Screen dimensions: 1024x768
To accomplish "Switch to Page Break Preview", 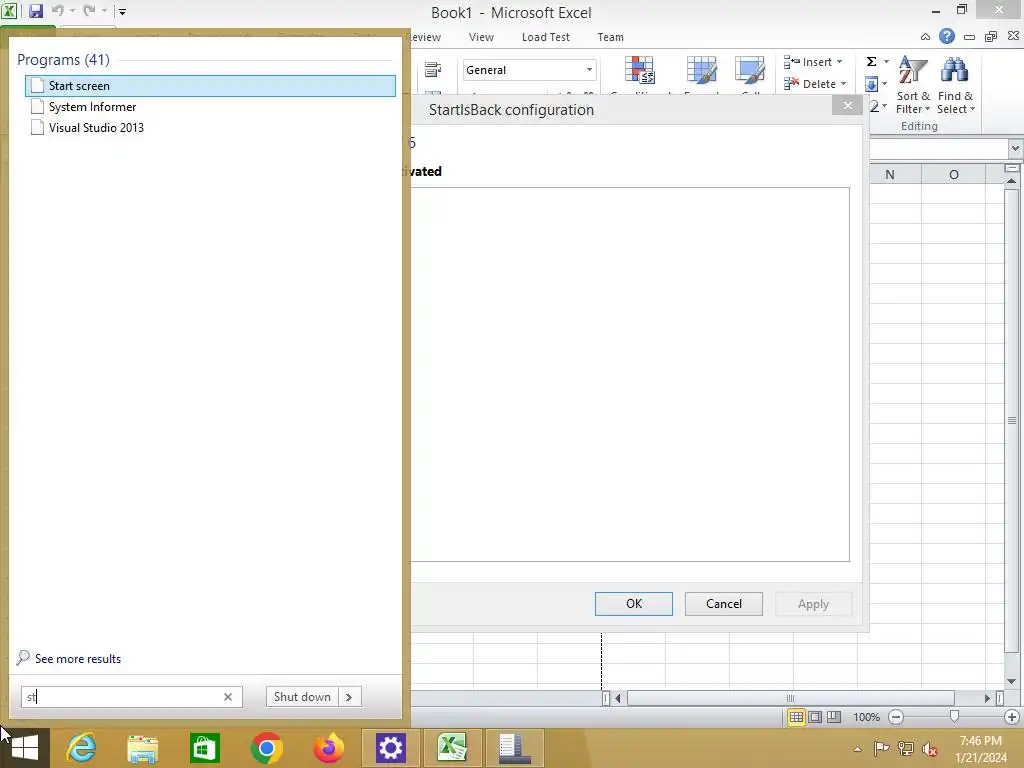I will click(834, 717).
